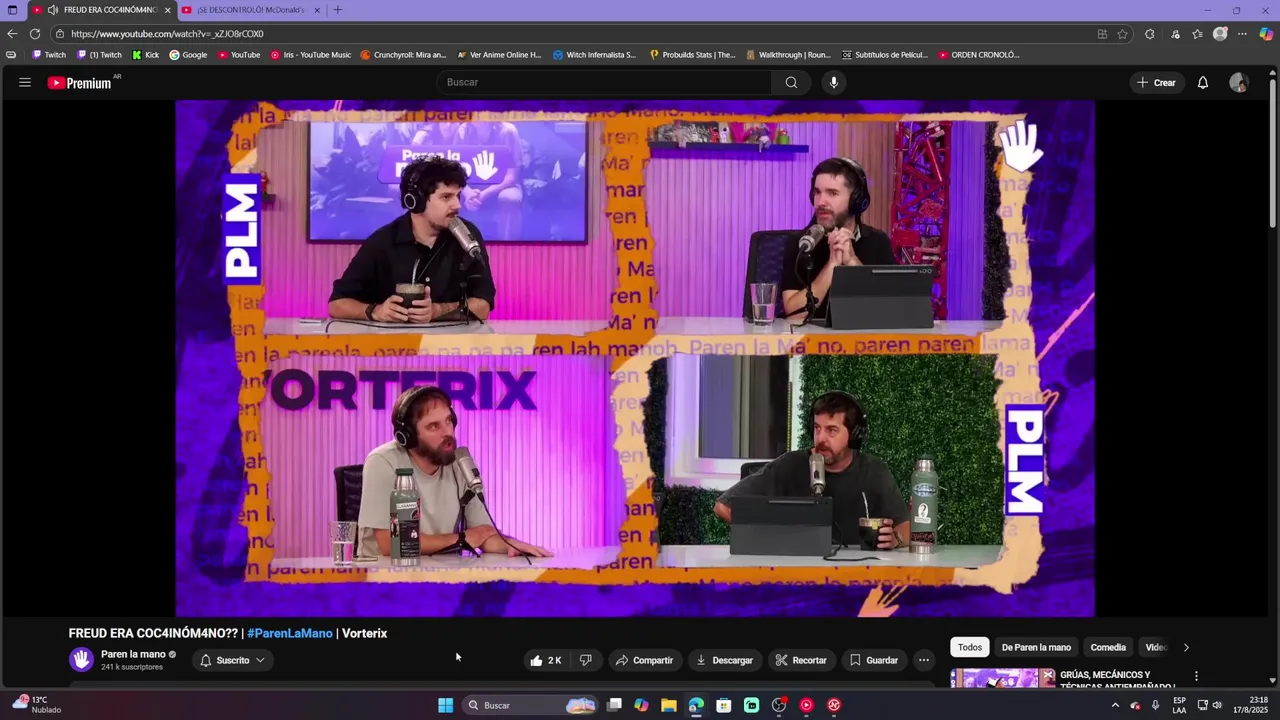Viewport: 1280px width, 720px height.
Task: Open Task View on taskbar
Action: [x=614, y=705]
